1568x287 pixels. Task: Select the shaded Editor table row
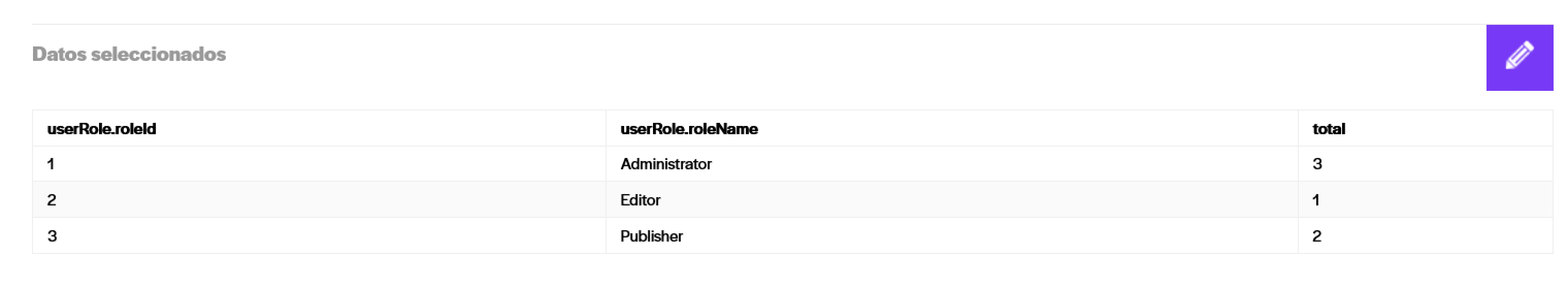click(793, 200)
